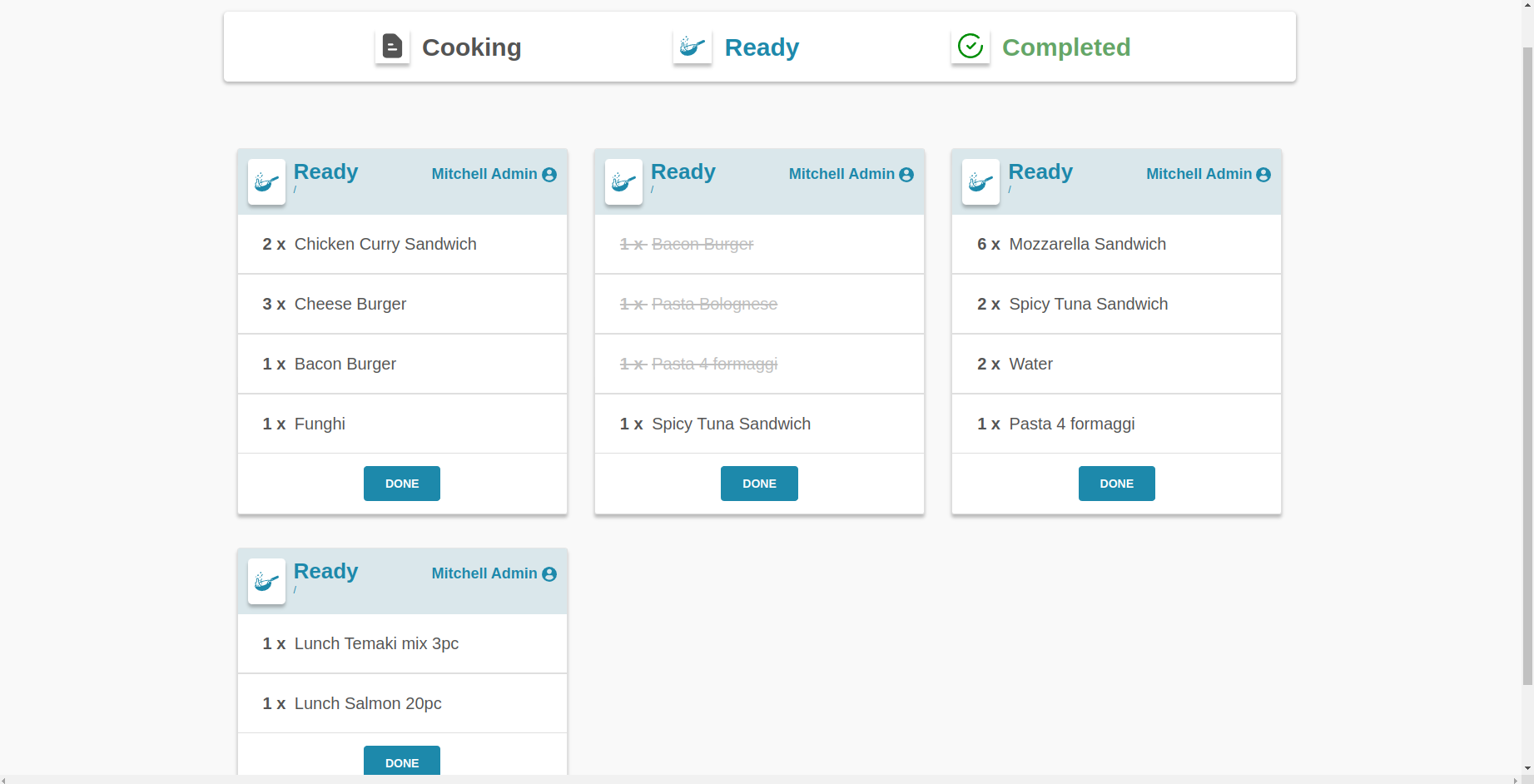
Task: Click user avatar icon on Mozzarella Sandwich order
Action: tap(1263, 175)
